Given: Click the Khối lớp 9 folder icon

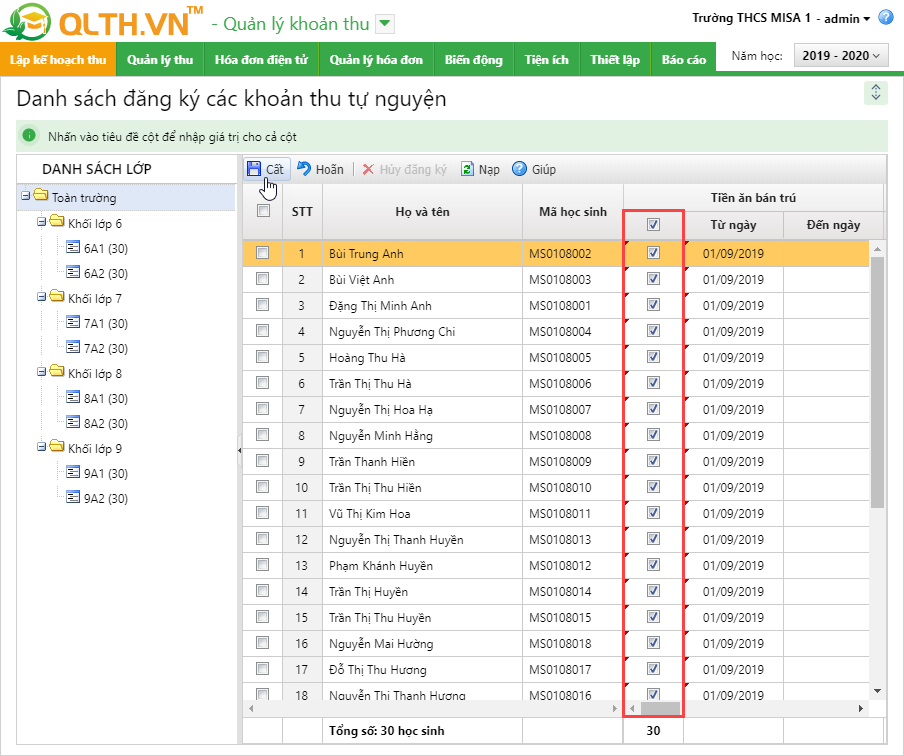Looking at the screenshot, I should [57, 445].
